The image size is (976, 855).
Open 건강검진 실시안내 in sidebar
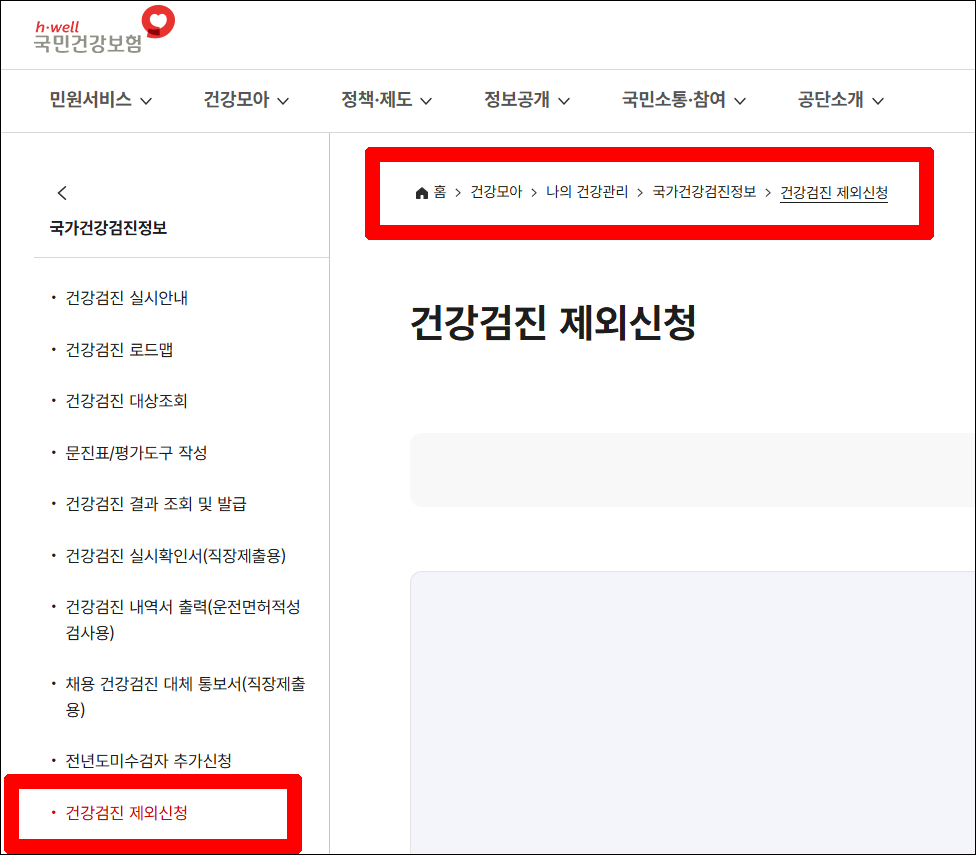tap(127, 298)
